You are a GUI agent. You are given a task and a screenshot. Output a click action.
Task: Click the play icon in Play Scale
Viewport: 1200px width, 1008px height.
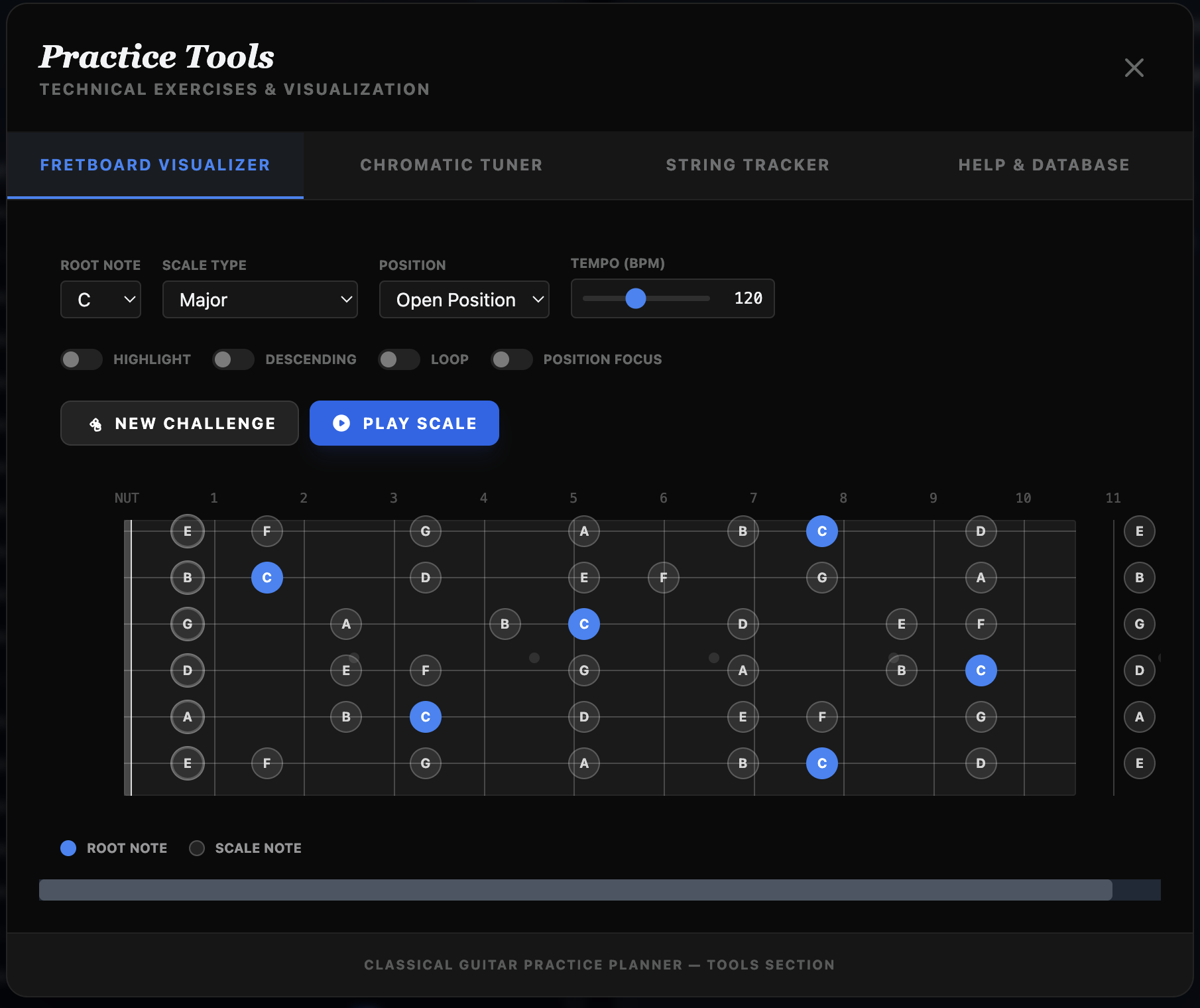tap(341, 423)
